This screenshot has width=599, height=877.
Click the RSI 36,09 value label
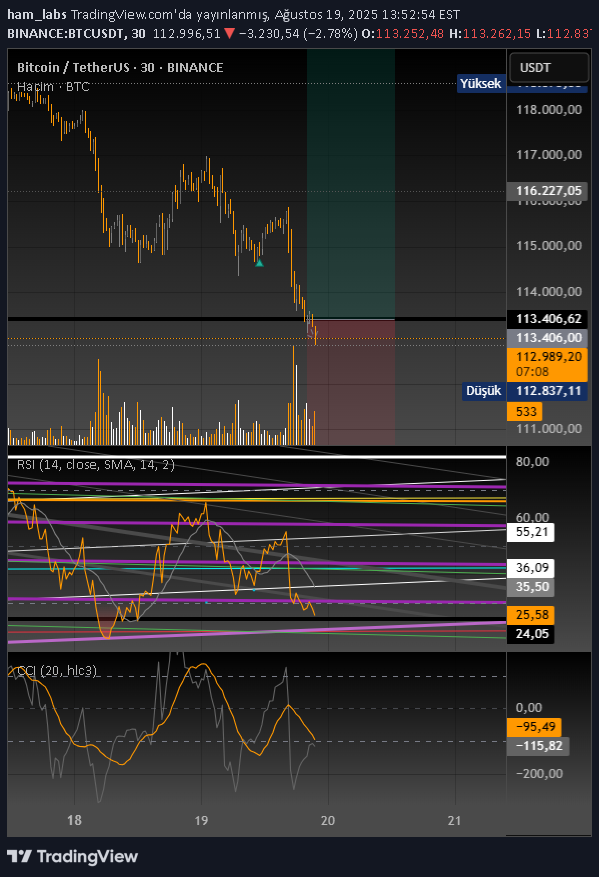531,568
